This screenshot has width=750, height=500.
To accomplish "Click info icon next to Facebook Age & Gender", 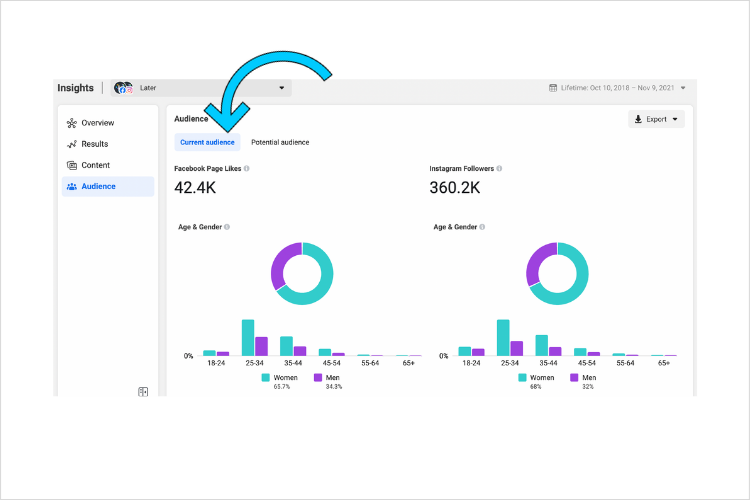I will (227, 227).
